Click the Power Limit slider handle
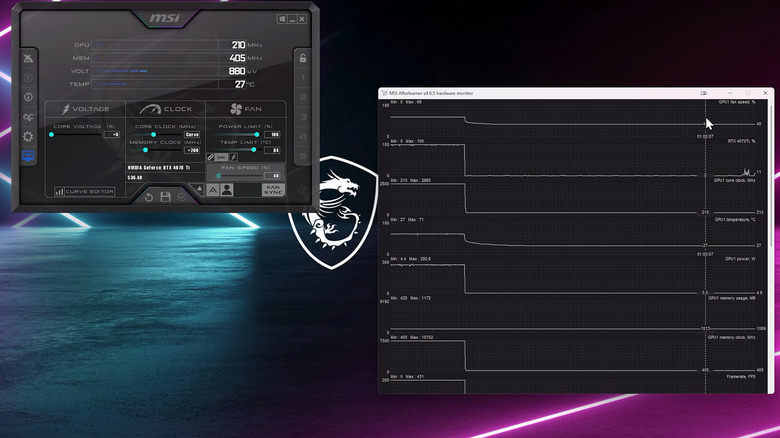Viewport: 780px width, 438px height. (x=257, y=134)
